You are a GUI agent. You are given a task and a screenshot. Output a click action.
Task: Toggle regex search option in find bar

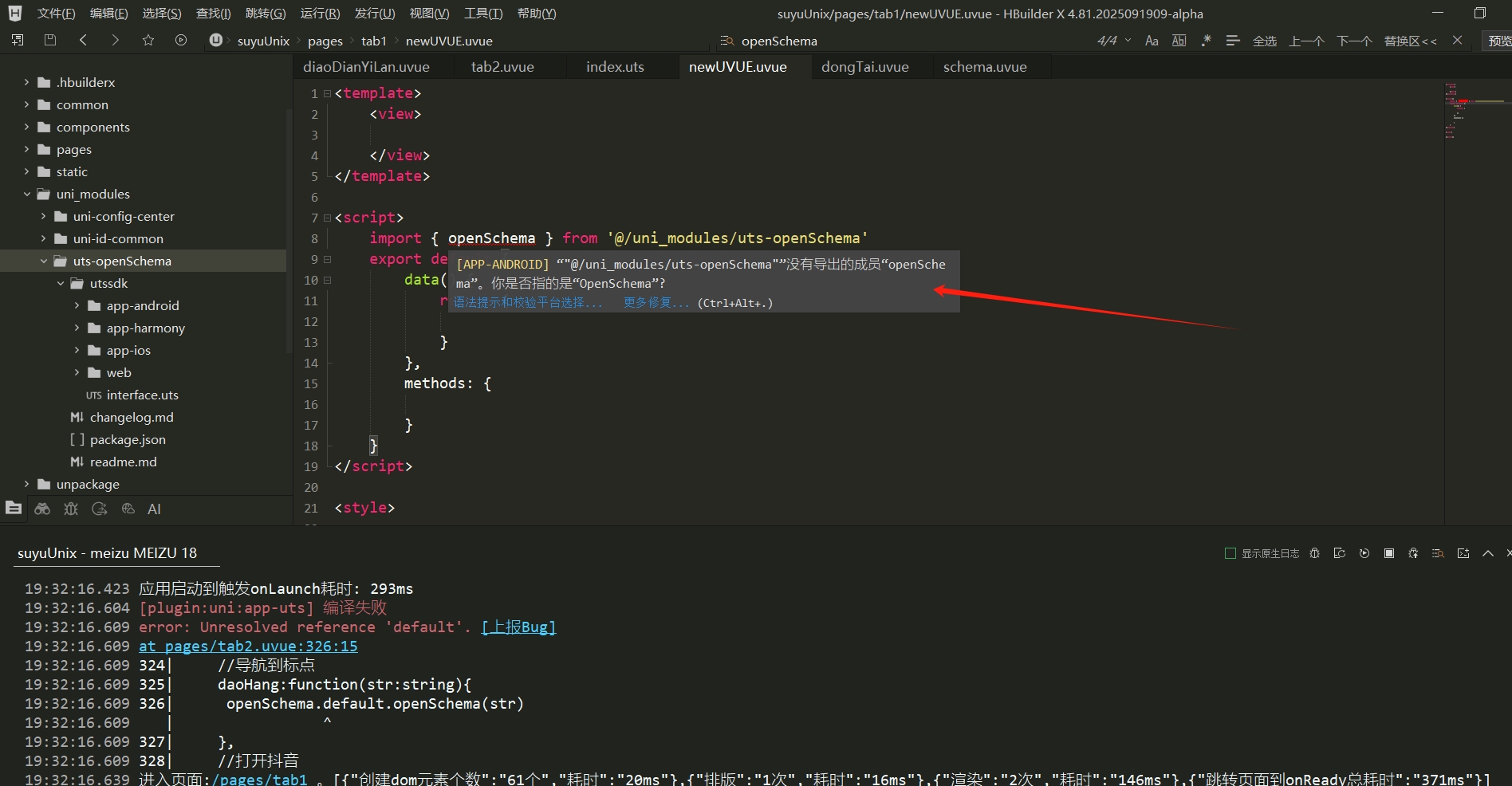(x=1206, y=41)
